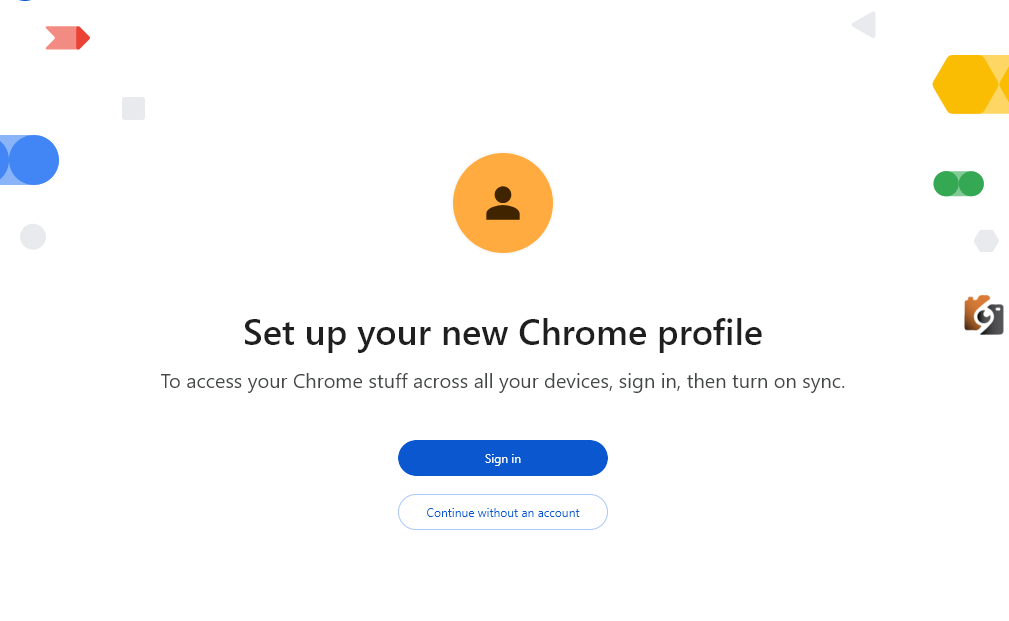
Task: Click the dark person silhouette in the avatar
Action: click(503, 204)
